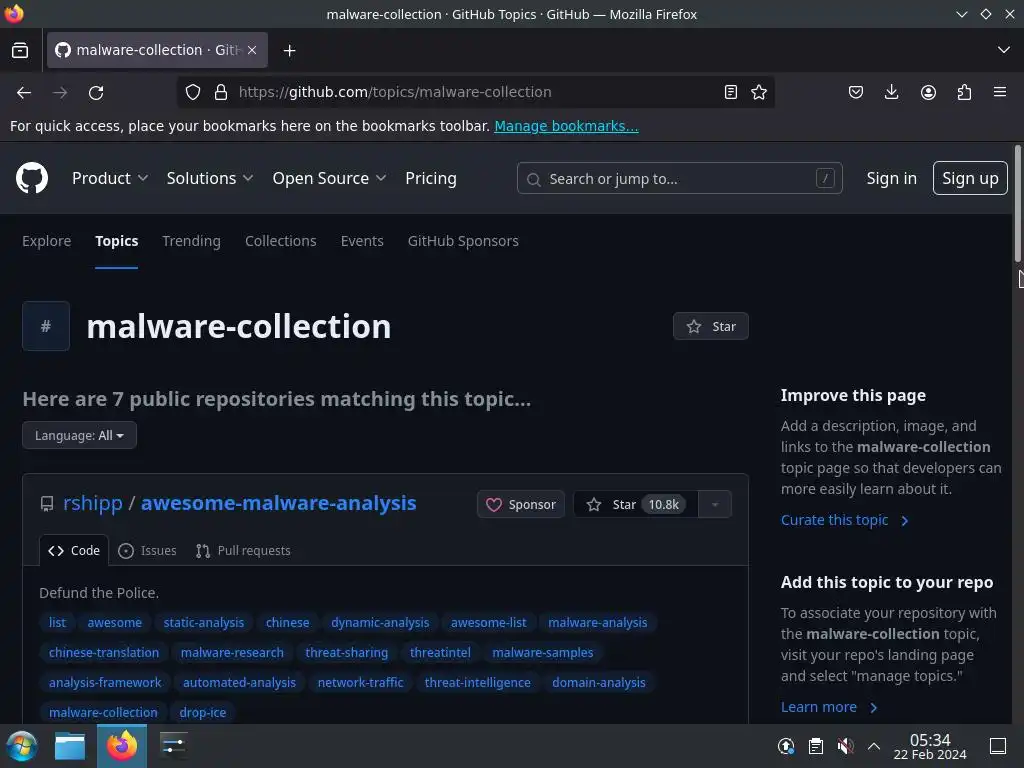Open the file manager taskbar icon
The height and width of the screenshot is (768, 1024).
70,746
